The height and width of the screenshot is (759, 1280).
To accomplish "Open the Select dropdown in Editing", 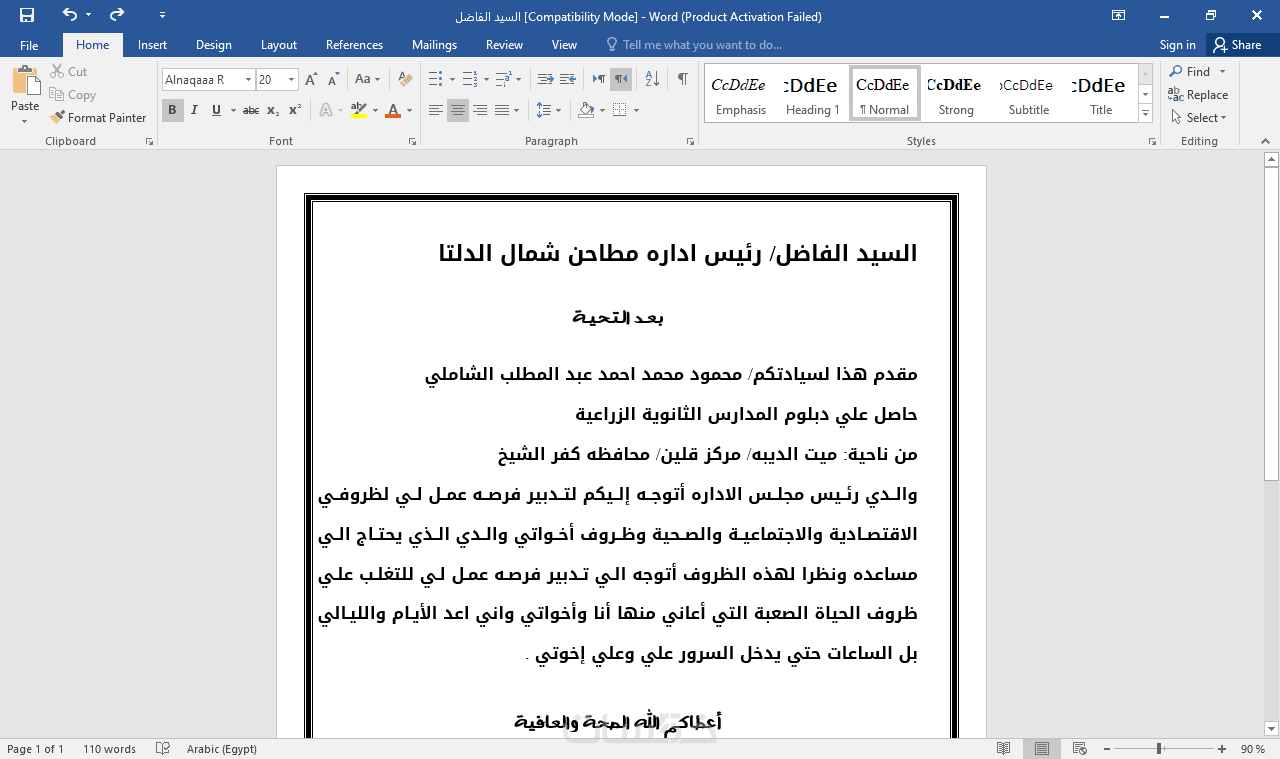I will click(1199, 118).
